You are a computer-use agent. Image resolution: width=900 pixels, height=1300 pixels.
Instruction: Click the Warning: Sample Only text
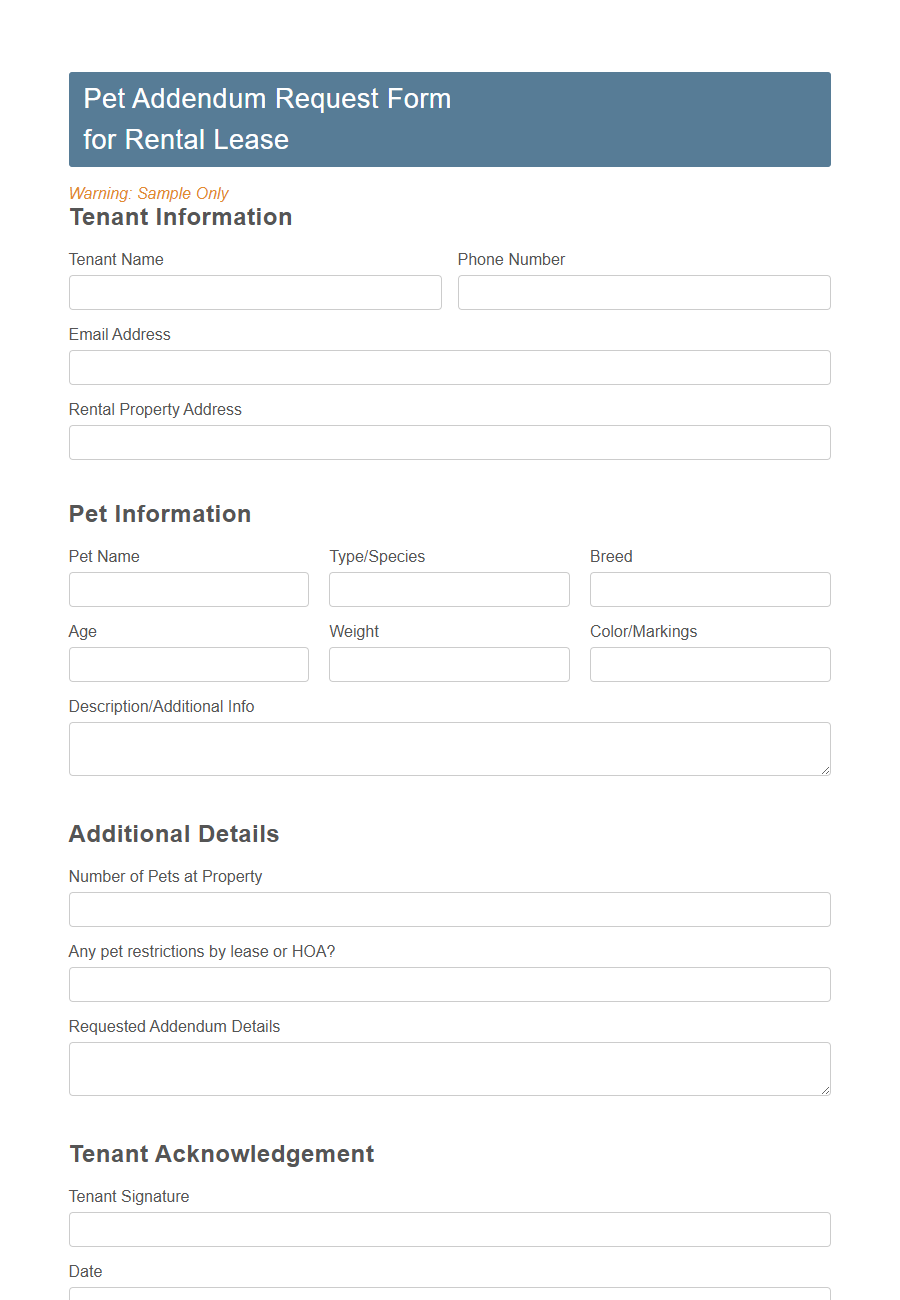[x=148, y=193]
